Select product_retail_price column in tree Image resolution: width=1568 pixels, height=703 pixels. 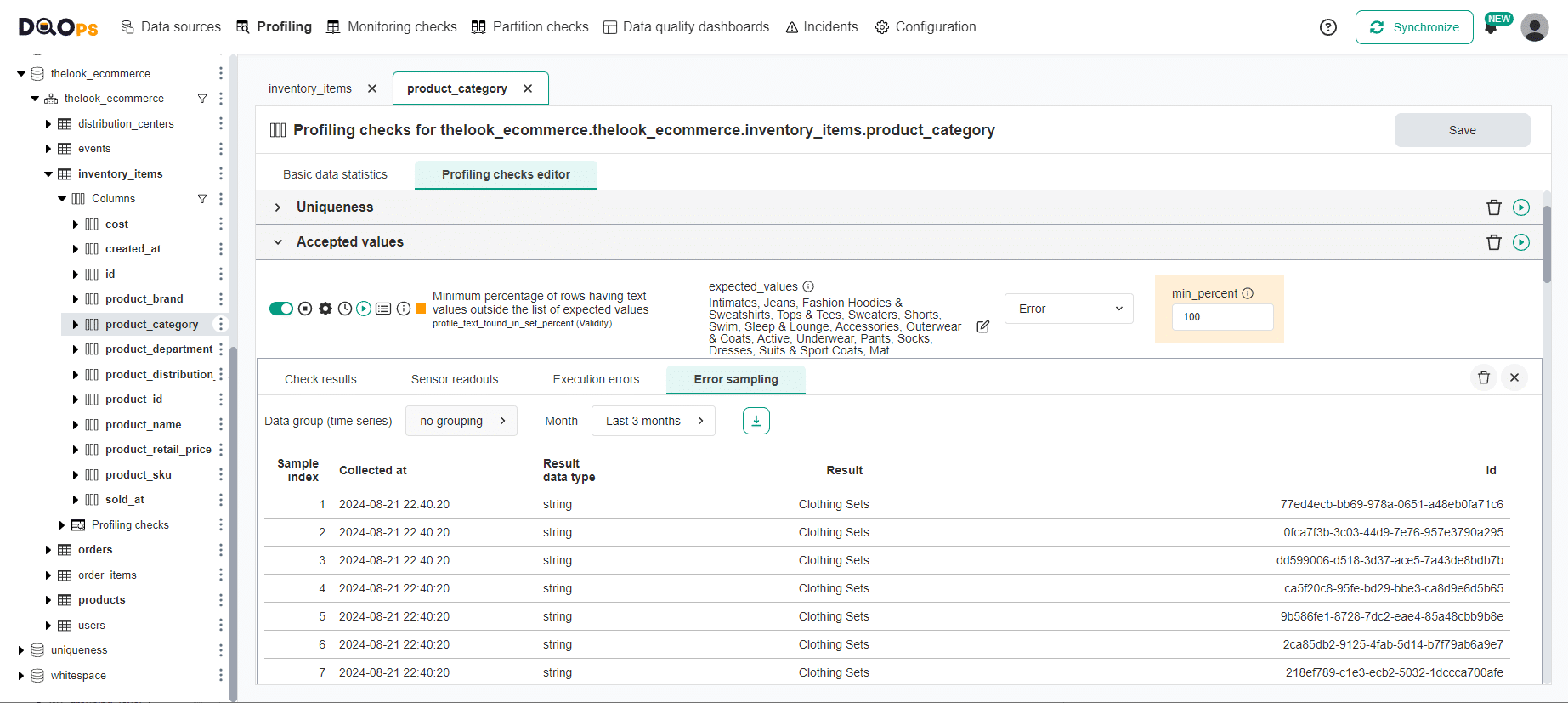point(158,450)
